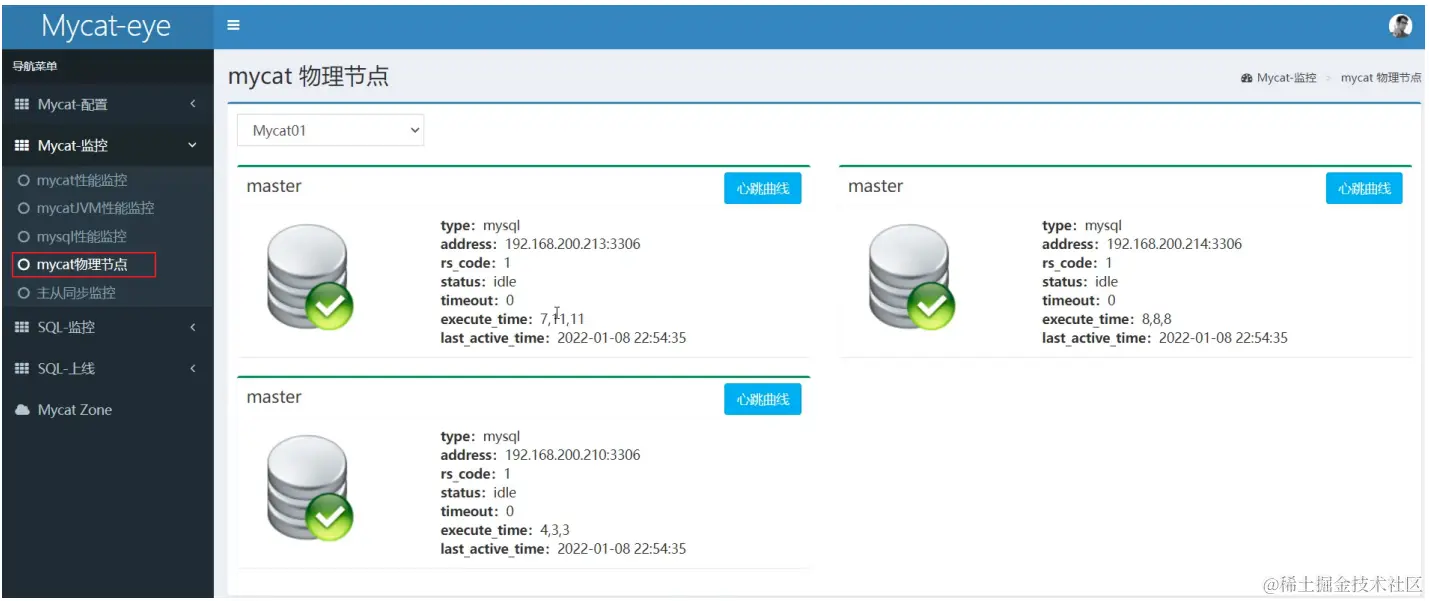
Task: Click the dashboard icon in the breadcrumb
Action: point(1247,78)
